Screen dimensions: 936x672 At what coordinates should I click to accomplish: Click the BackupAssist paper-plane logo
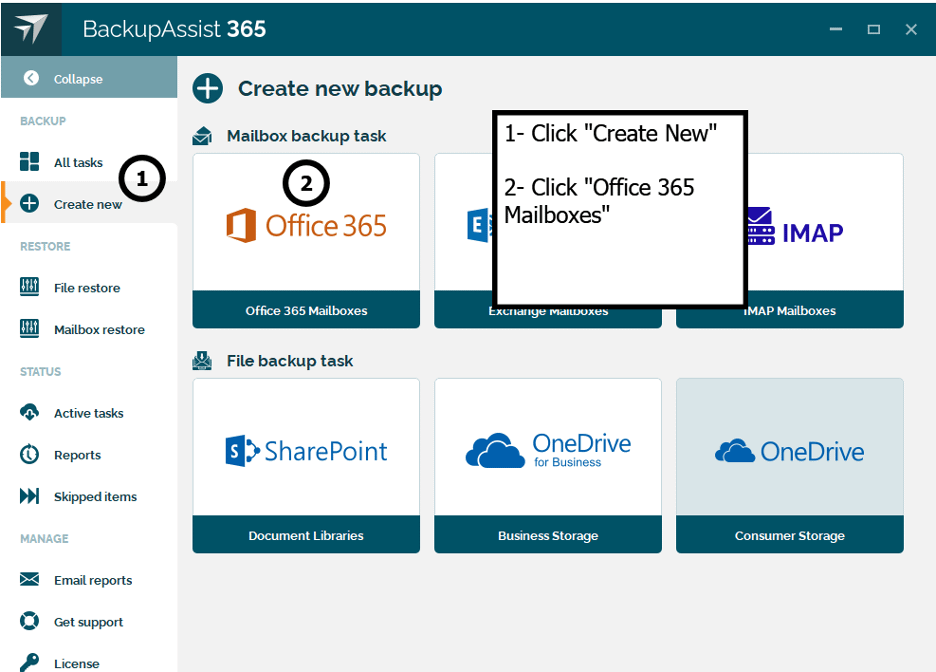[x=30, y=28]
